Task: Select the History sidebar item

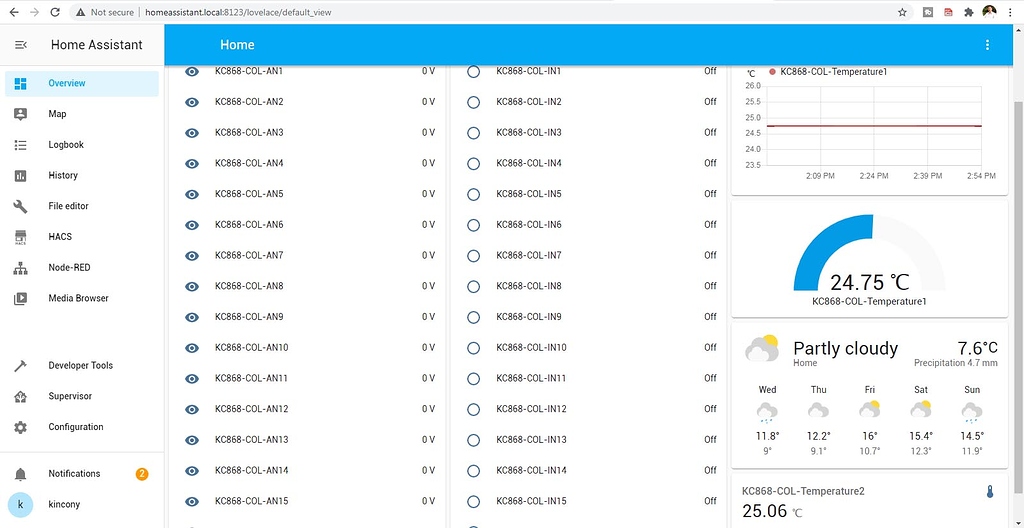Action: [x=82, y=176]
